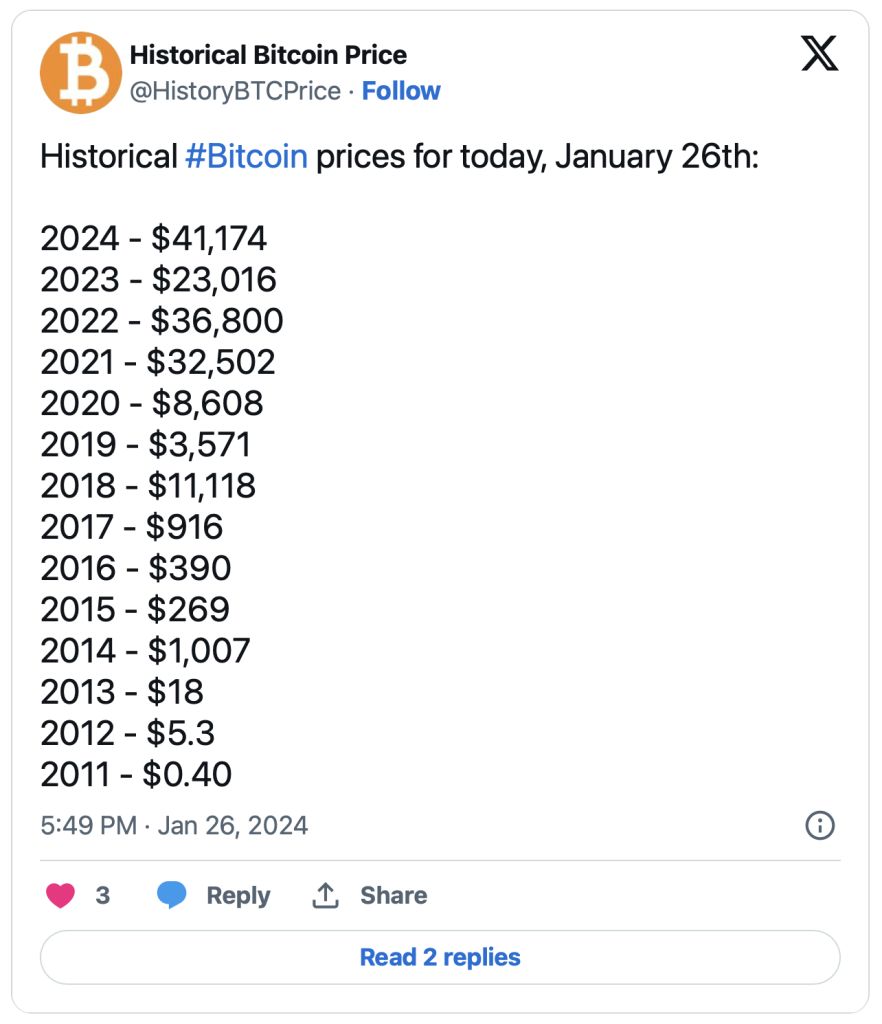Image resolution: width=882 pixels, height=1024 pixels.
Task: Open the X logo in the corner
Action: [820, 54]
